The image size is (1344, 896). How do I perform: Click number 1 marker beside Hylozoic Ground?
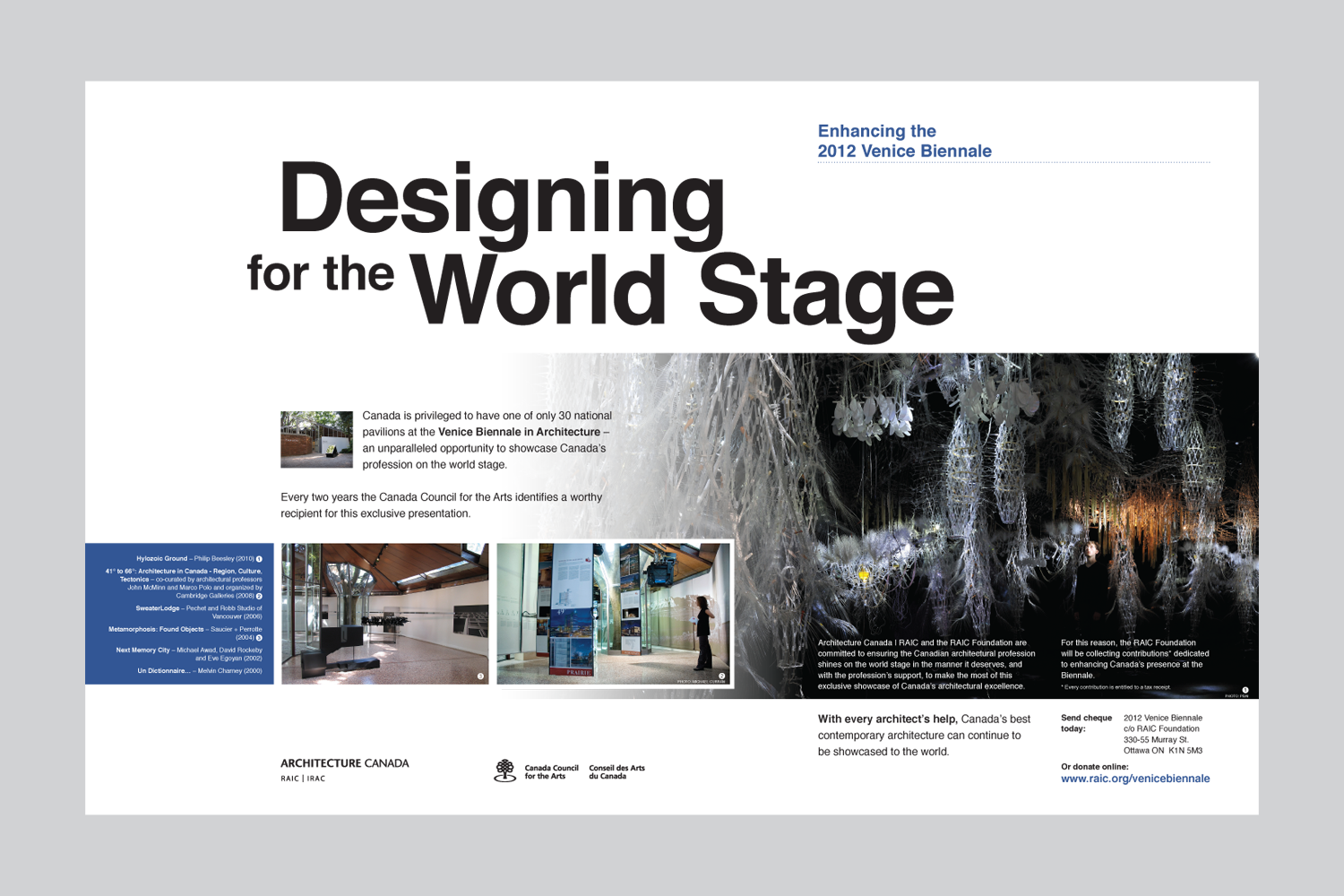click(259, 559)
